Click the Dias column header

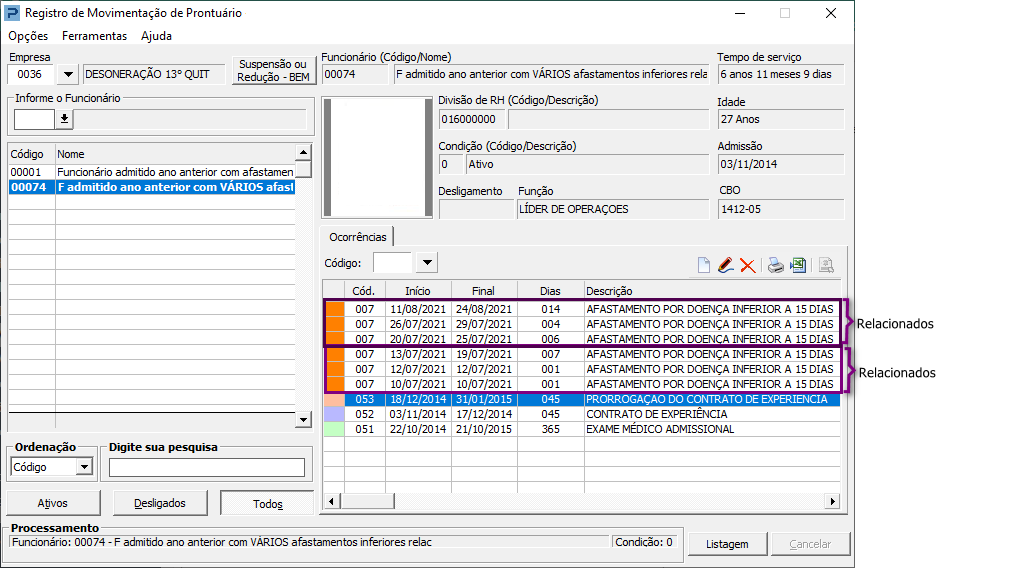(551, 291)
